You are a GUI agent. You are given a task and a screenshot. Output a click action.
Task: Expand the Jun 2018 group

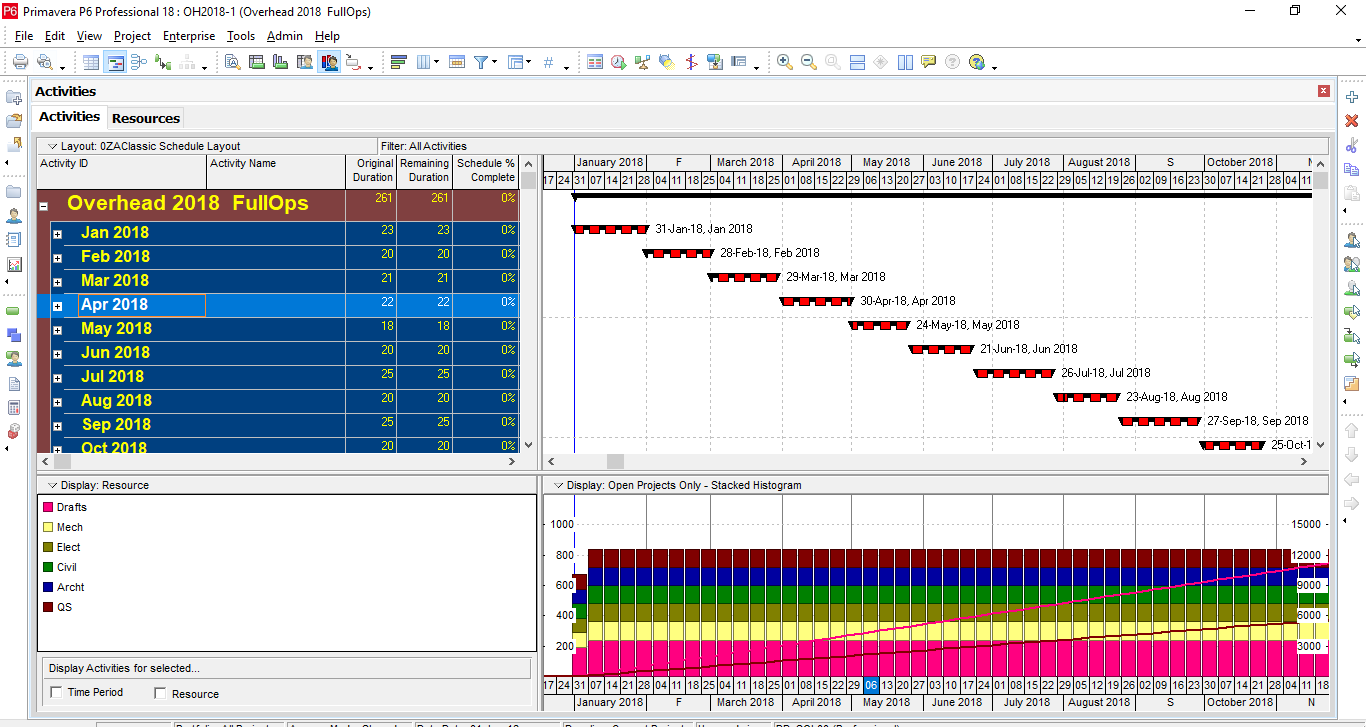(x=57, y=354)
